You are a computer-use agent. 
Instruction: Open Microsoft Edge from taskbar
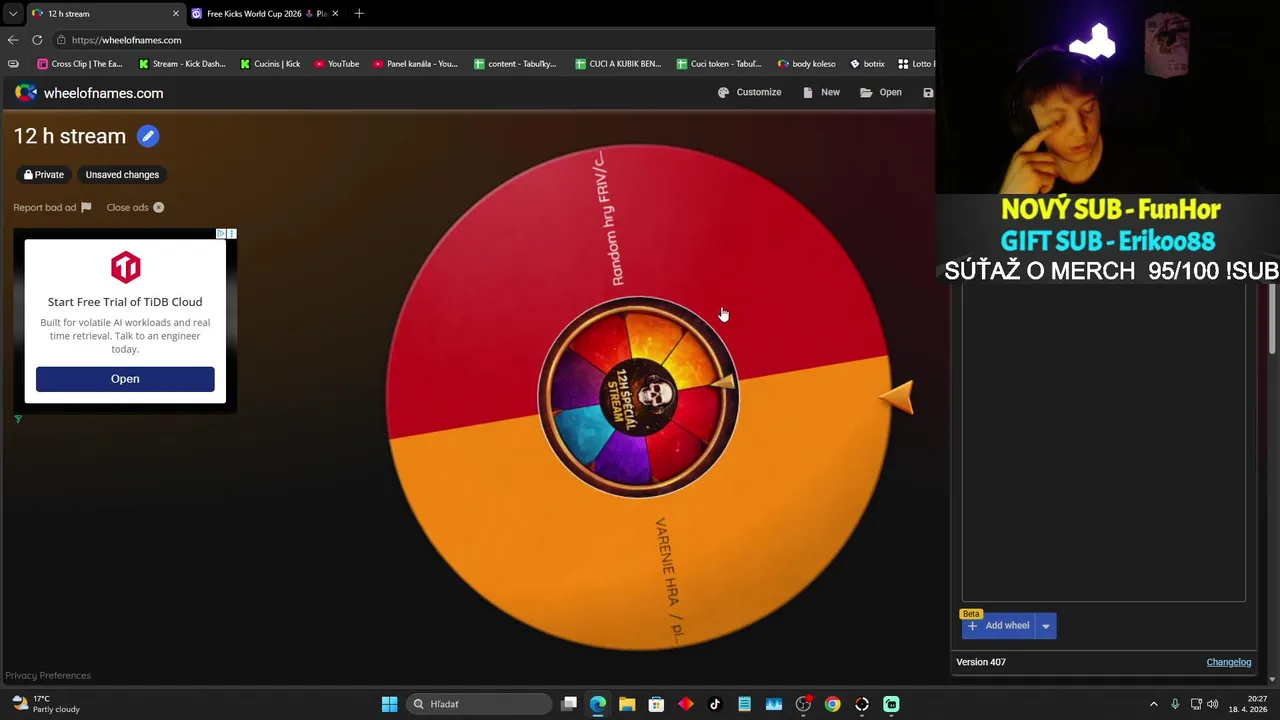coord(598,704)
